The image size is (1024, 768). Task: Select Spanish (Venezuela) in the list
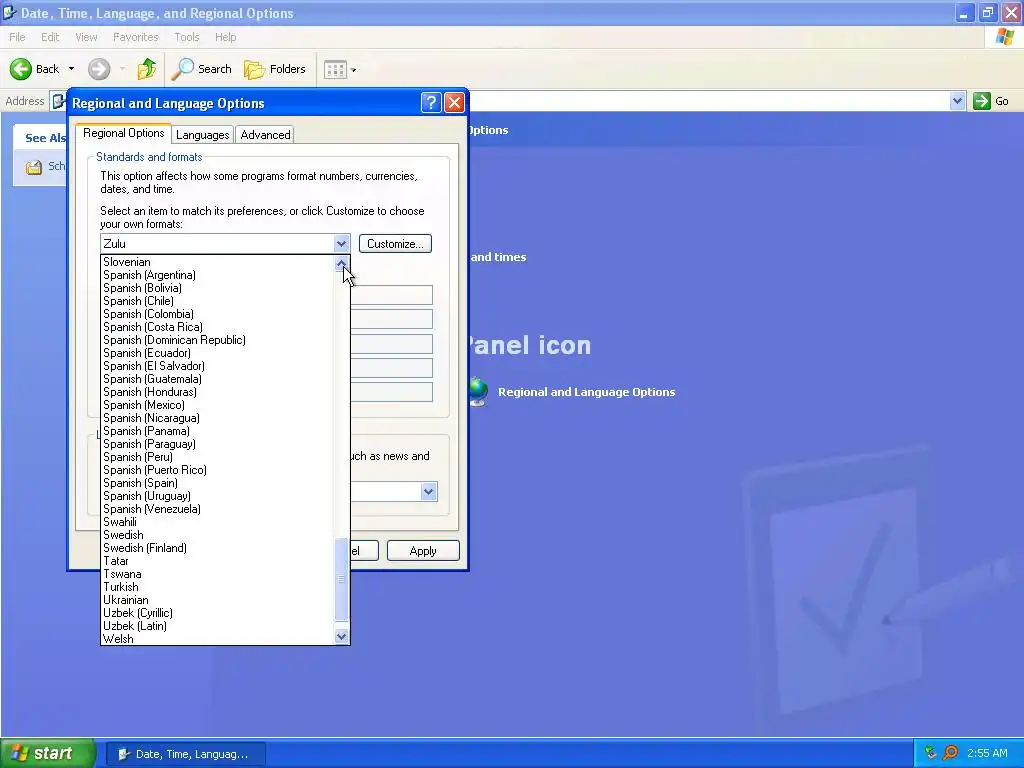click(217, 509)
